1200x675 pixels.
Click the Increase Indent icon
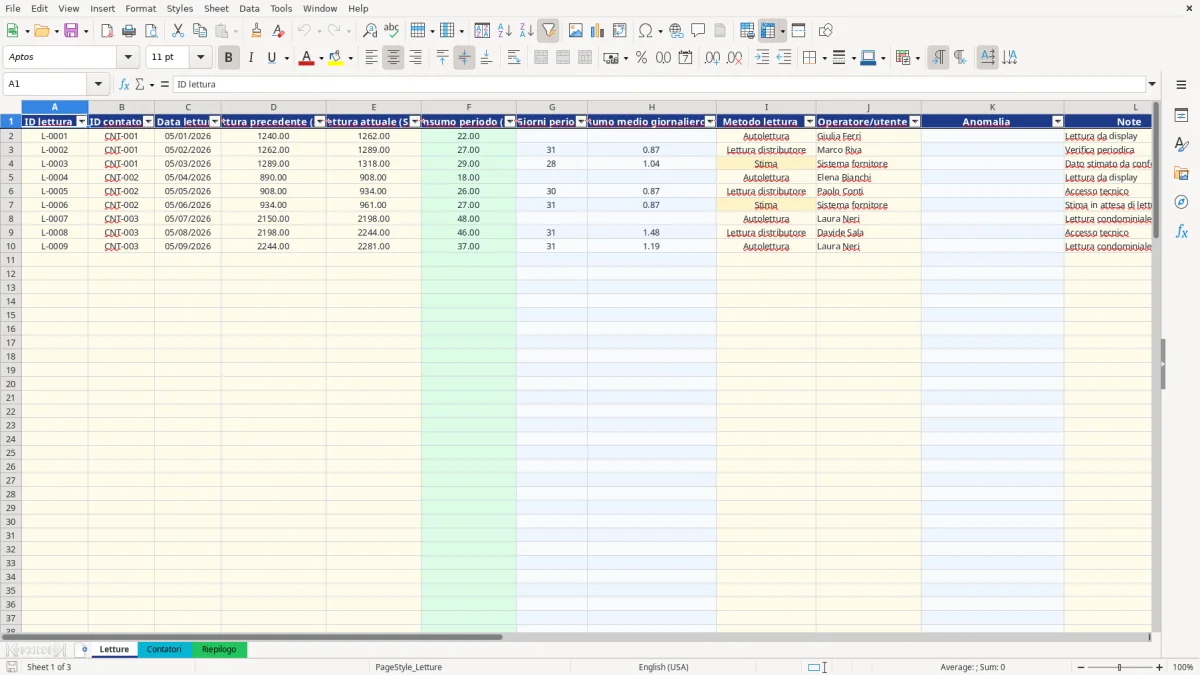(762, 58)
